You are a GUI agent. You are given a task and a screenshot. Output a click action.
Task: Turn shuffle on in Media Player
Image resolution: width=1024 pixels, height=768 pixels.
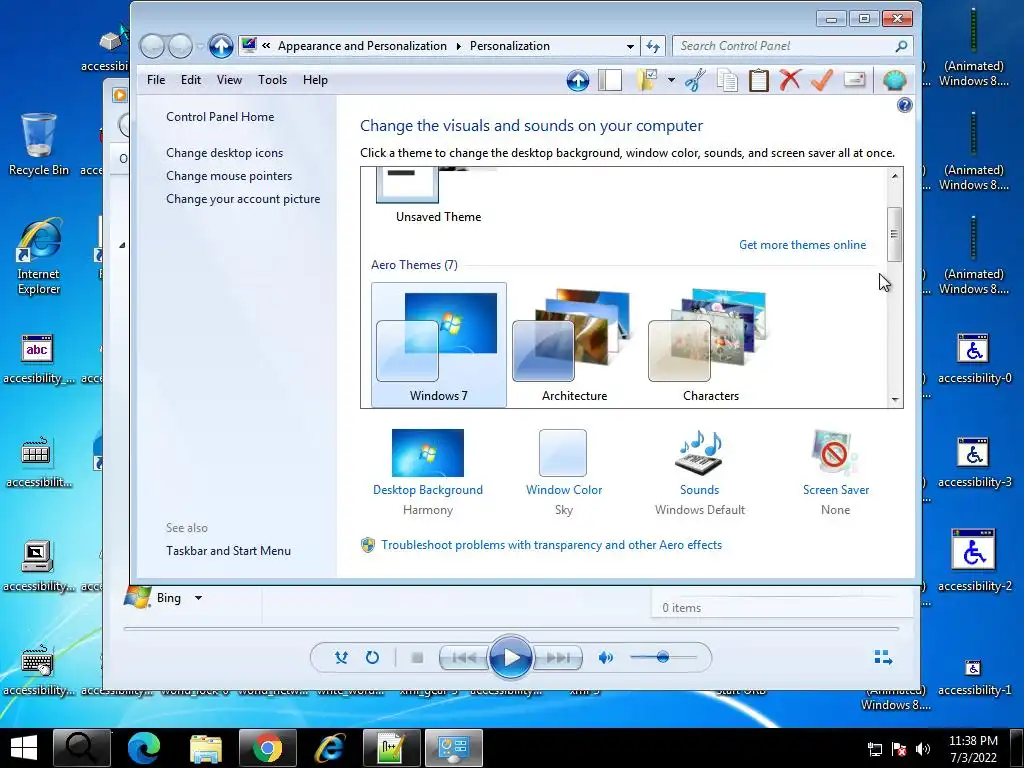341,657
